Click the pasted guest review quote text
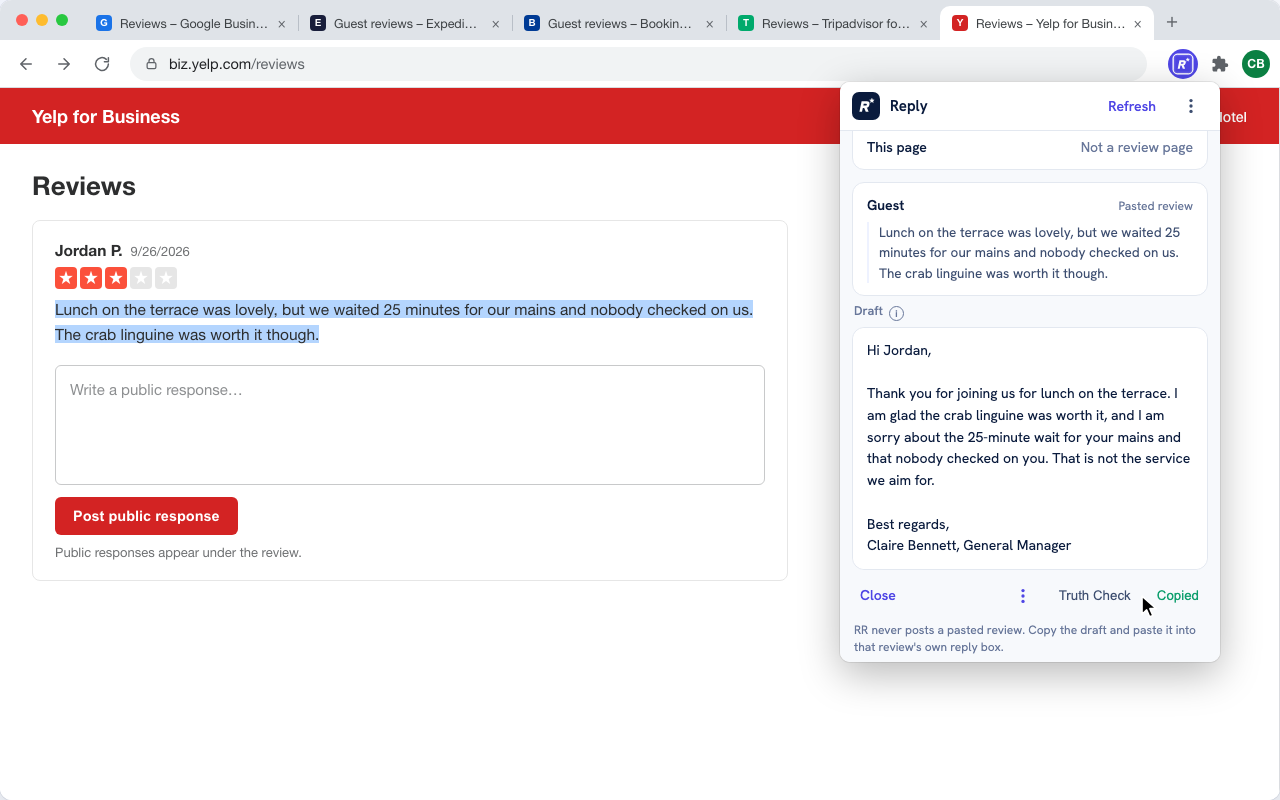This screenshot has height=800, width=1280. click(1030, 253)
